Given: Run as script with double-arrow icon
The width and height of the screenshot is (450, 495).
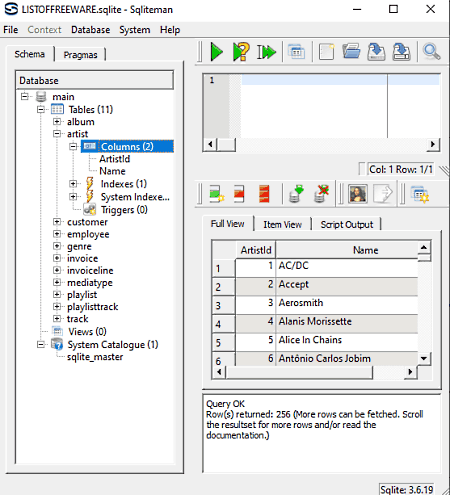Looking at the screenshot, I should coord(266,52).
